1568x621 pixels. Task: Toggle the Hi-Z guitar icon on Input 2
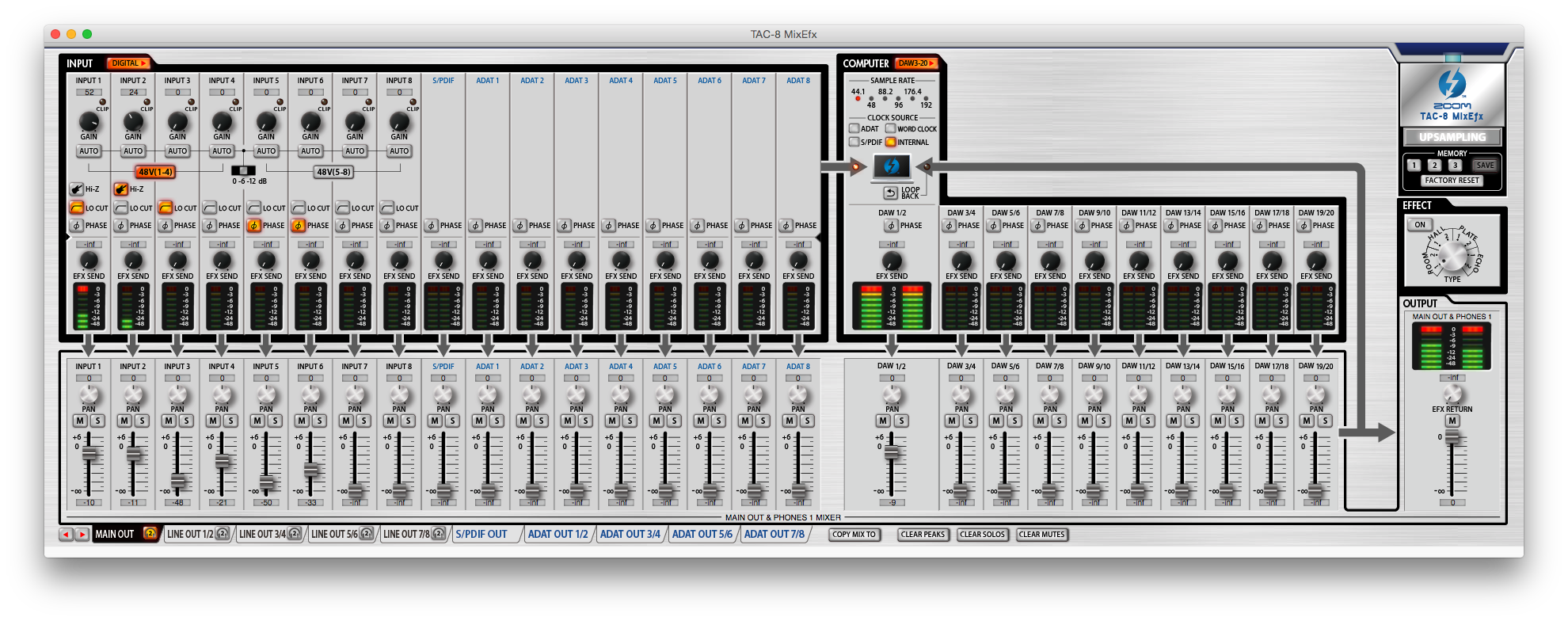pos(121,189)
